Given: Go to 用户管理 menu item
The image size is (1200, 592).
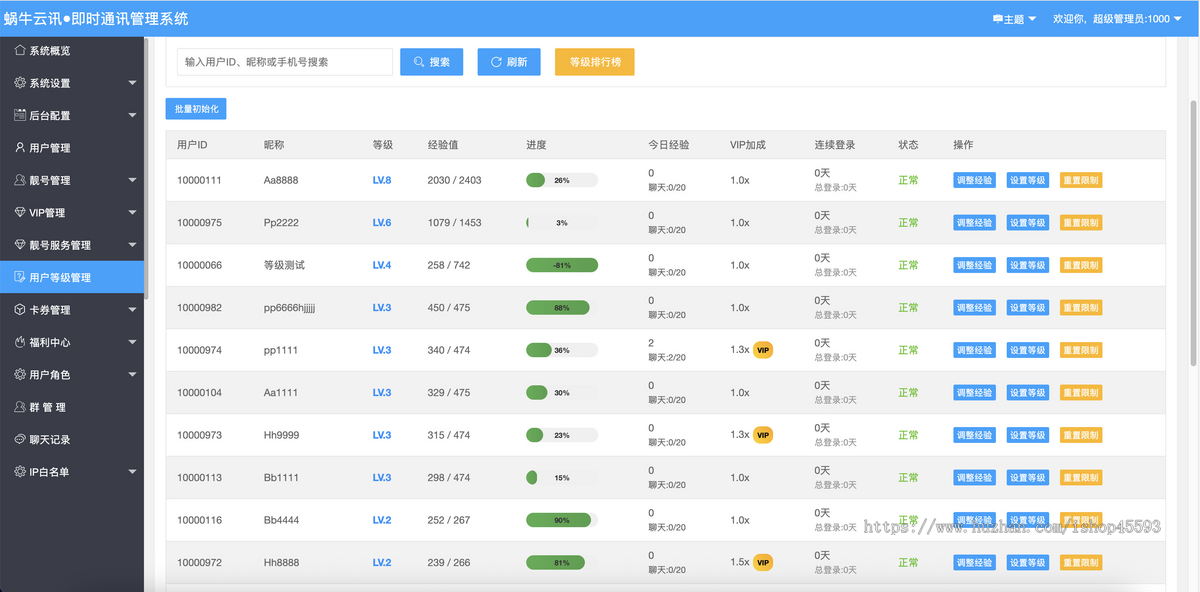Looking at the screenshot, I should [72, 148].
